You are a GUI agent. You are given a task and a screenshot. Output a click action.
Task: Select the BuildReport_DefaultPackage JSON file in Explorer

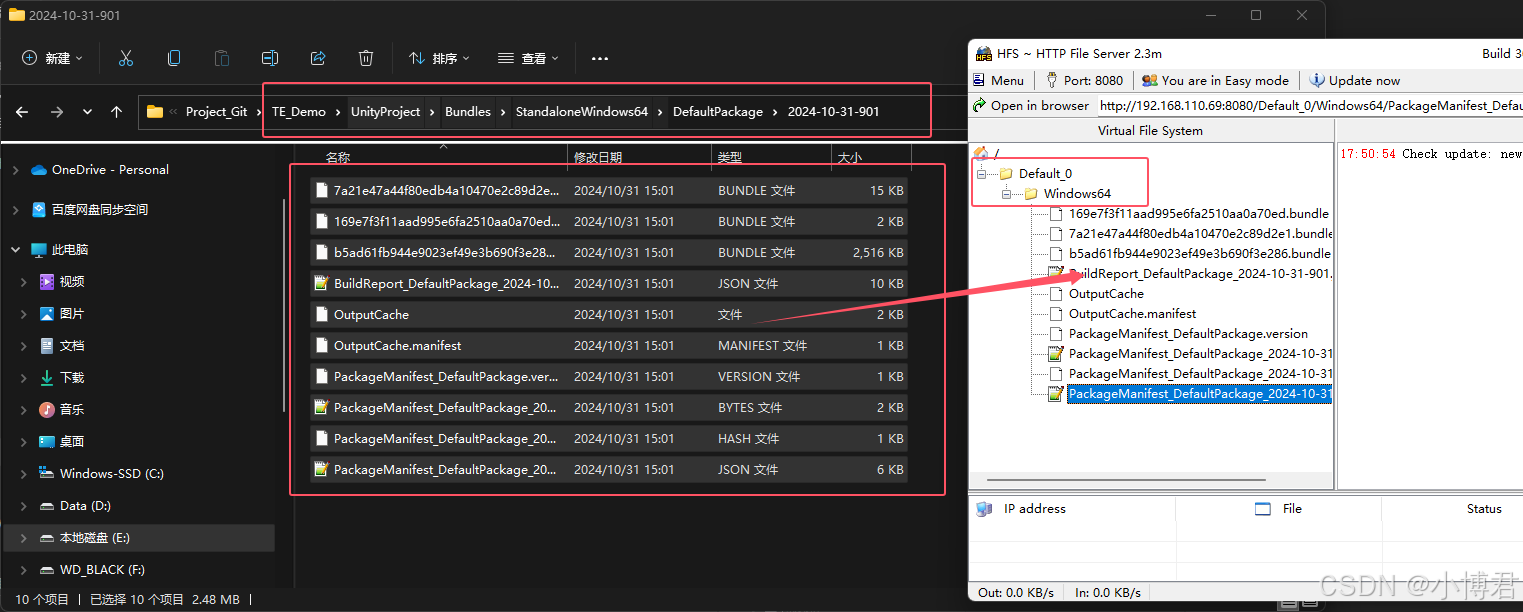[608, 283]
